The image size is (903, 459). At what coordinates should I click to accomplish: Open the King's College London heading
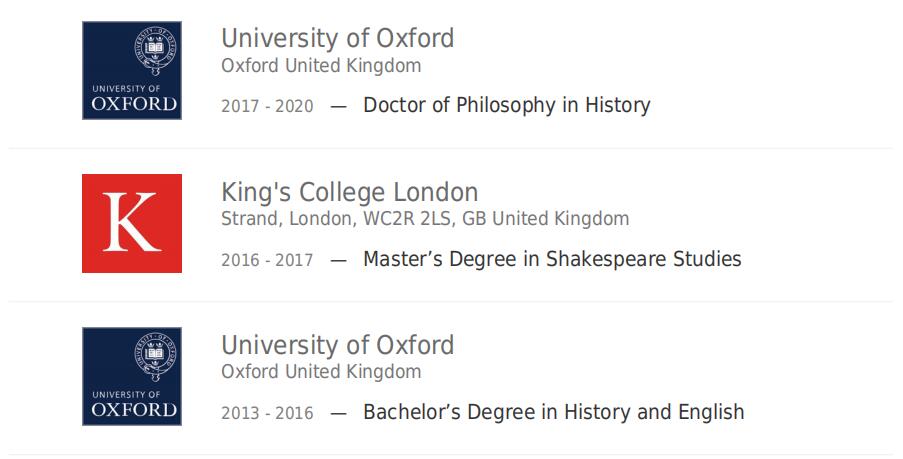pos(349,192)
